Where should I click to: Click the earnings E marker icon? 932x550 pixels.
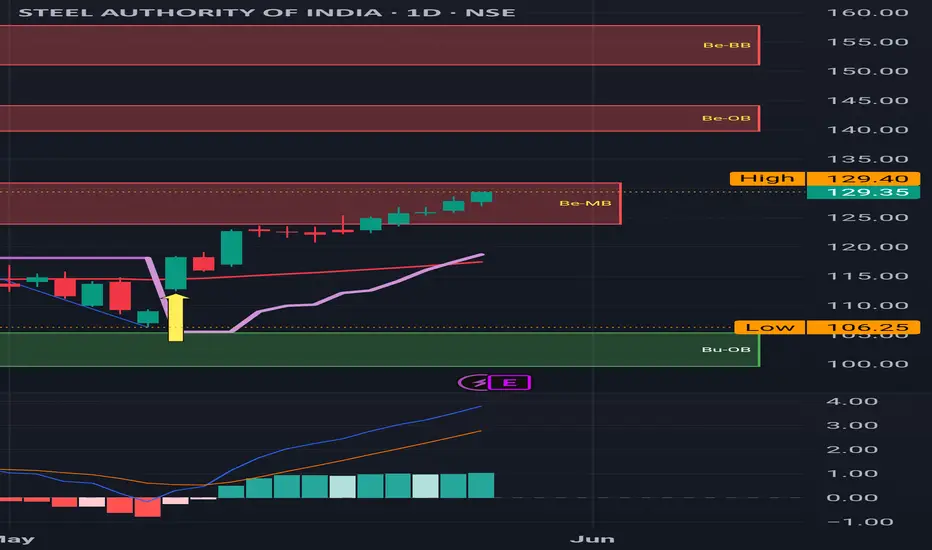(x=509, y=382)
